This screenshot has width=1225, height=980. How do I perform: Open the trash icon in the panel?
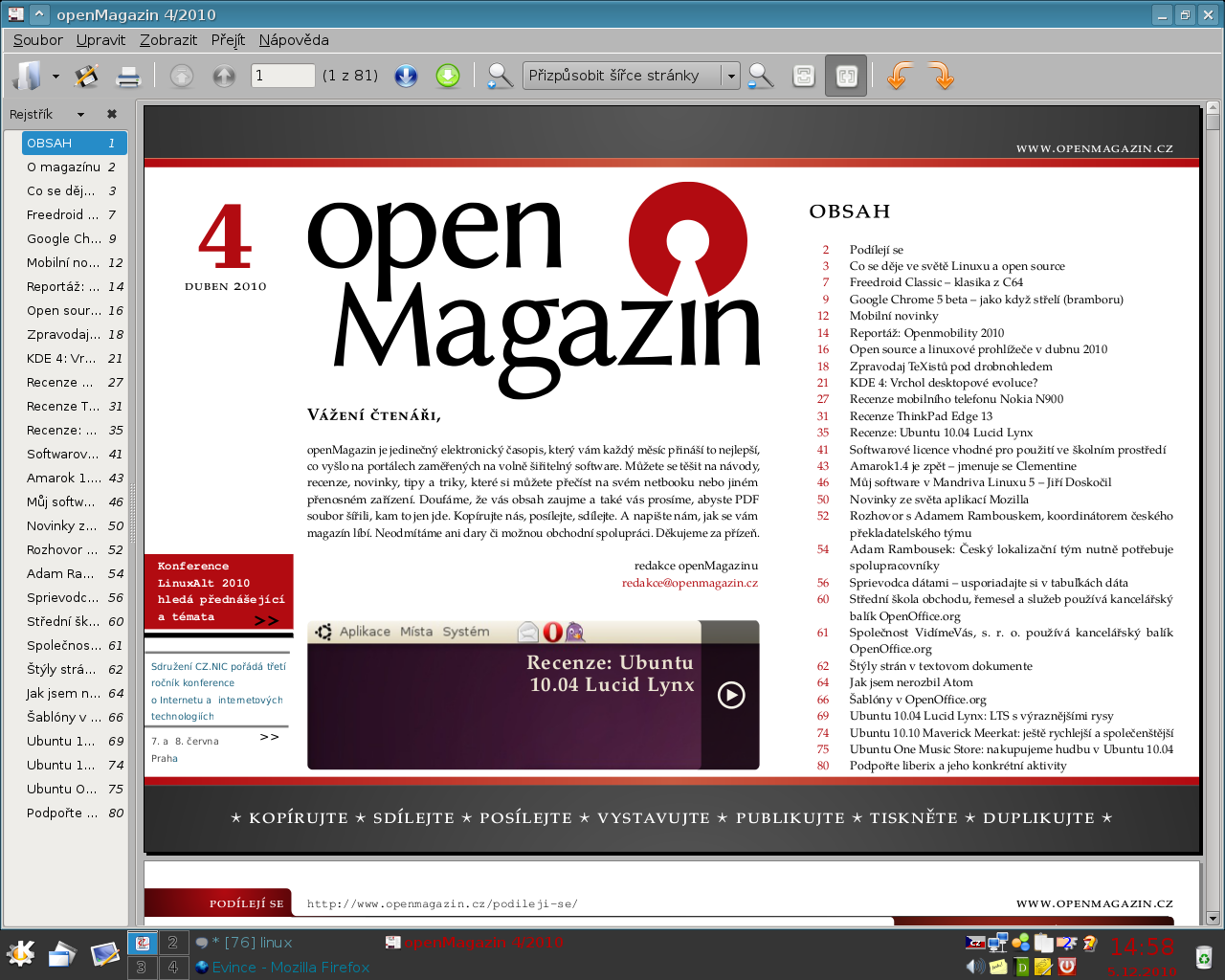tap(1203, 955)
